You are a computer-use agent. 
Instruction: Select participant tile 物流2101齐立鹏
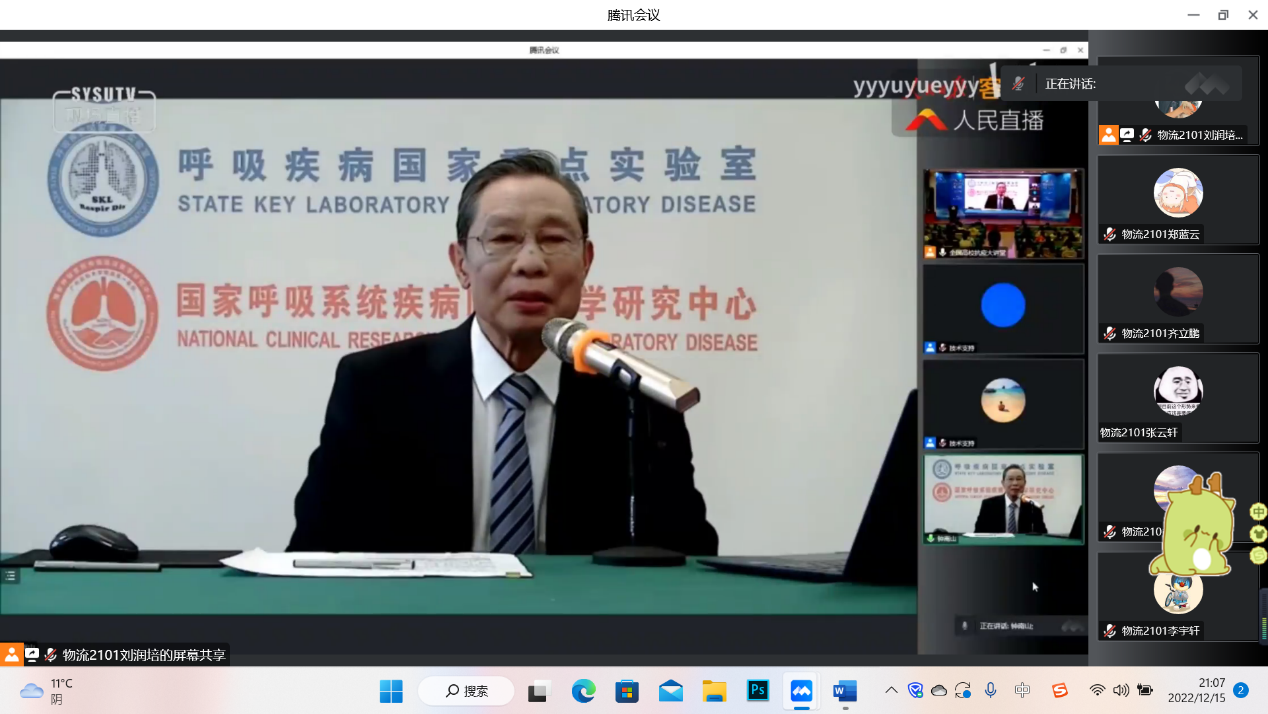point(1178,298)
